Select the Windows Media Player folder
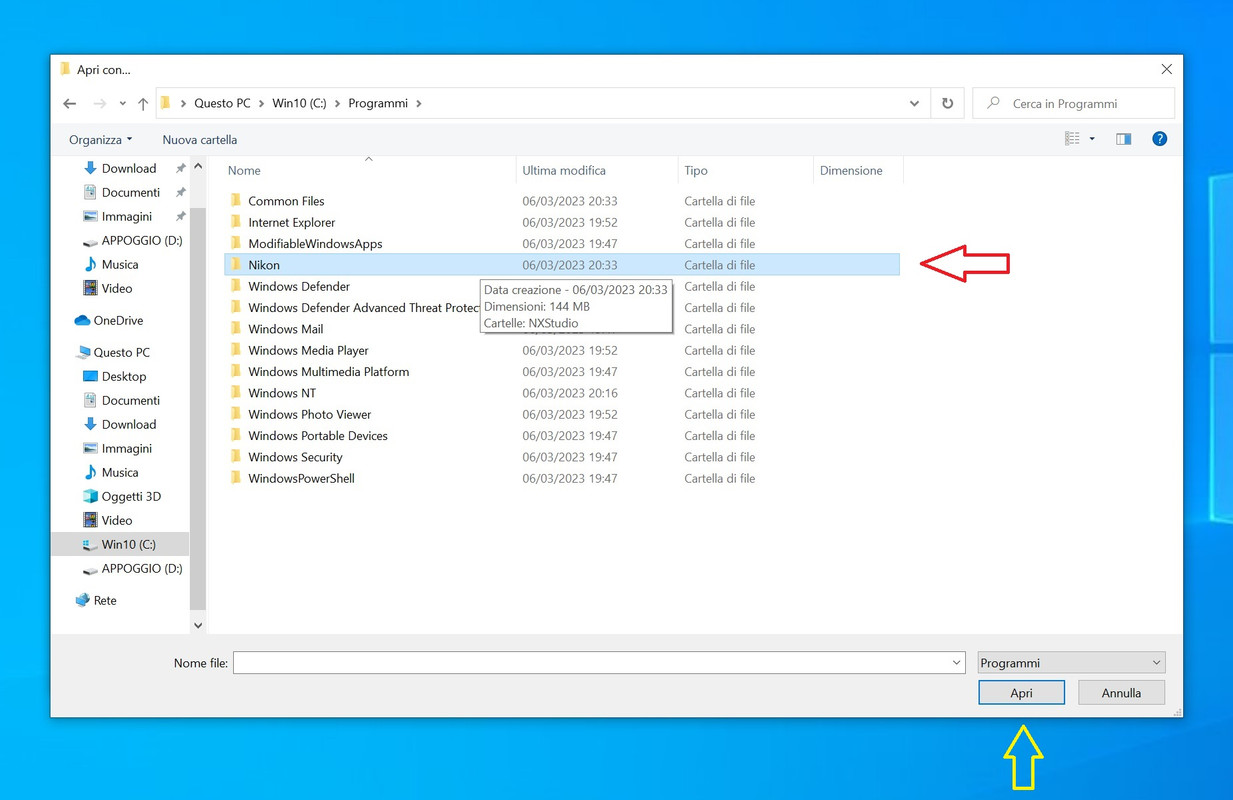The width and height of the screenshot is (1233, 800). click(x=562, y=350)
